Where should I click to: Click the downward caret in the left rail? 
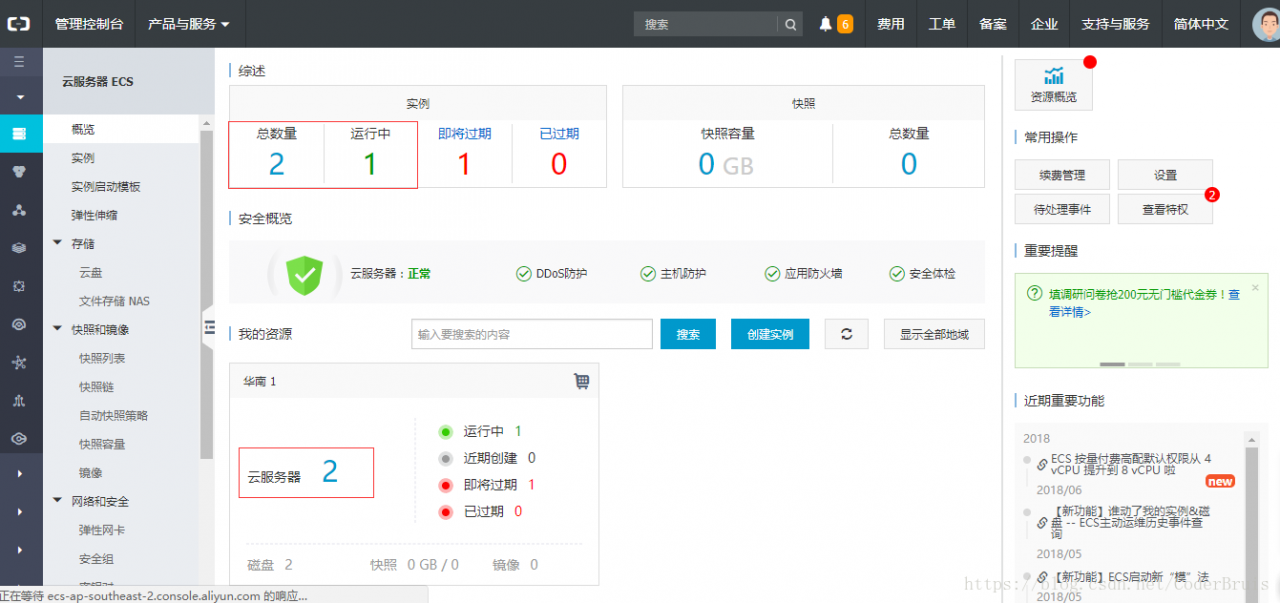click(x=20, y=97)
